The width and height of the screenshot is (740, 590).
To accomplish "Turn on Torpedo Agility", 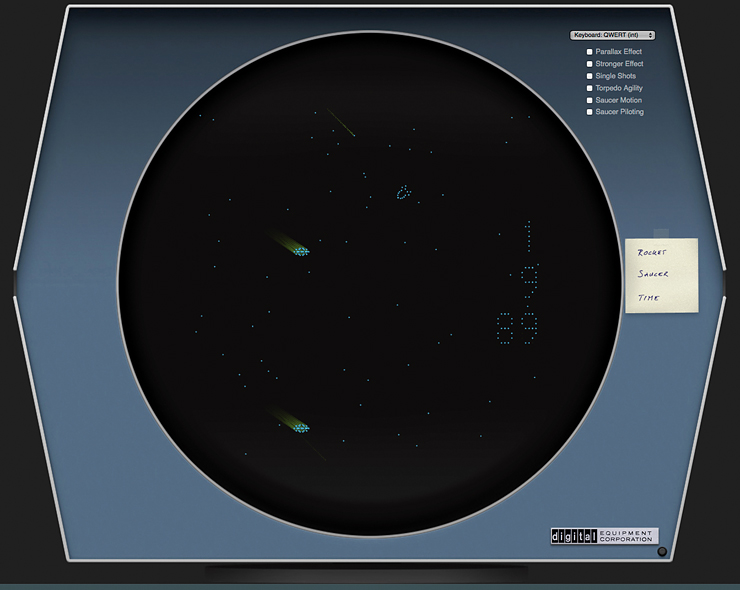I will click(x=590, y=88).
